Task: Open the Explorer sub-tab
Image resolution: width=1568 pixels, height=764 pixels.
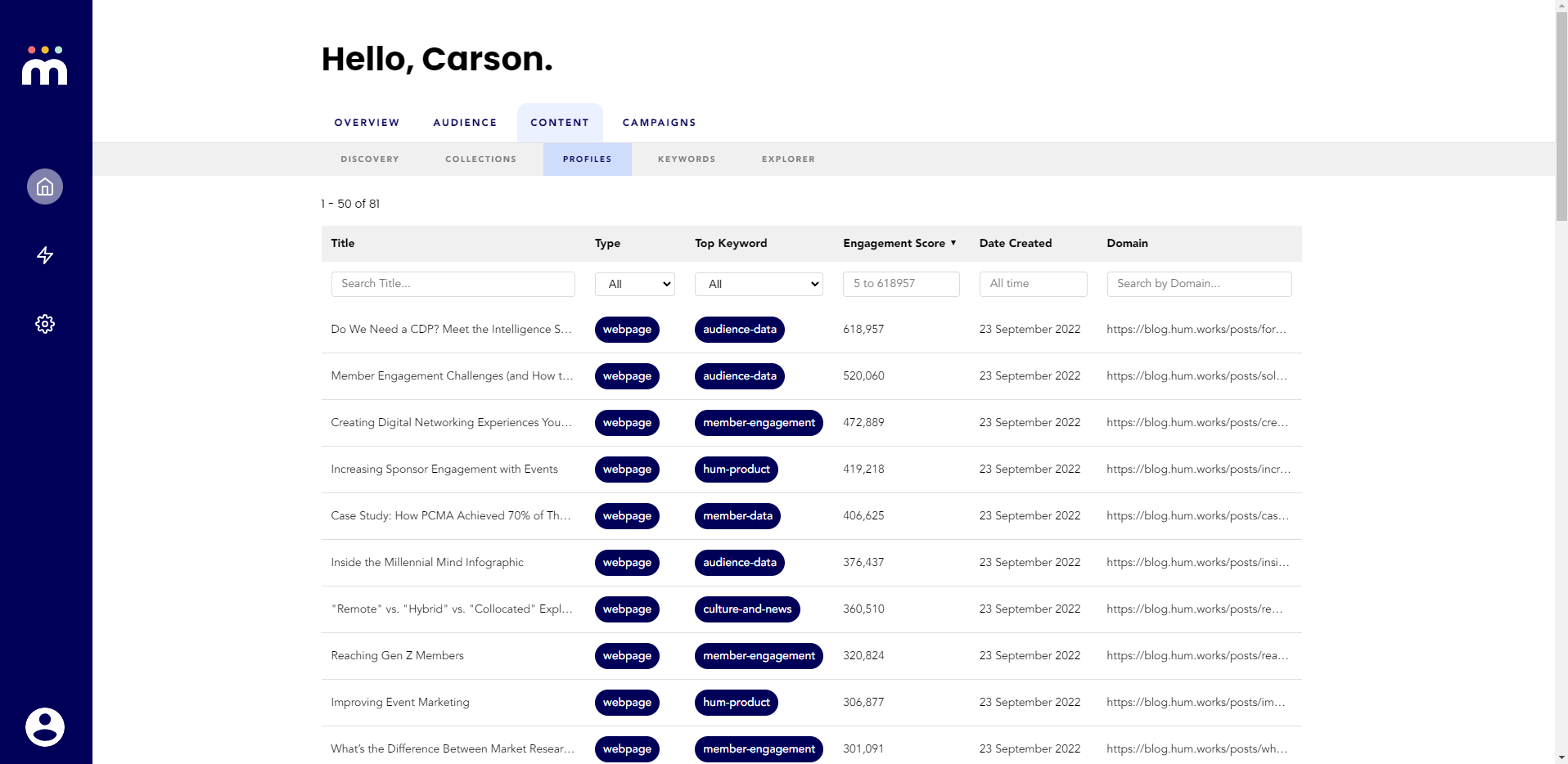Action: coord(788,160)
